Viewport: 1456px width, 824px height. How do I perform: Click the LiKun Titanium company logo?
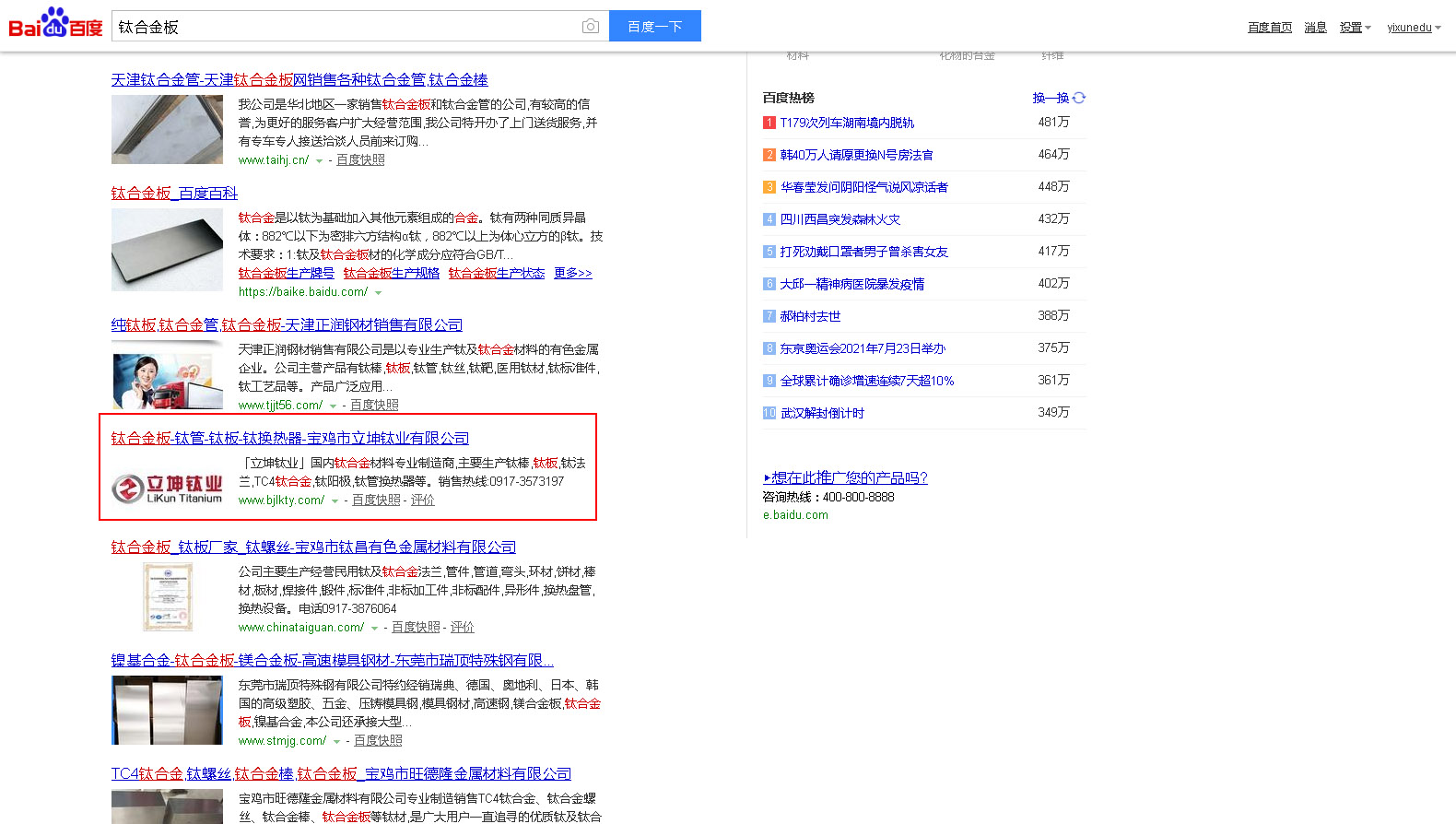[x=167, y=489]
